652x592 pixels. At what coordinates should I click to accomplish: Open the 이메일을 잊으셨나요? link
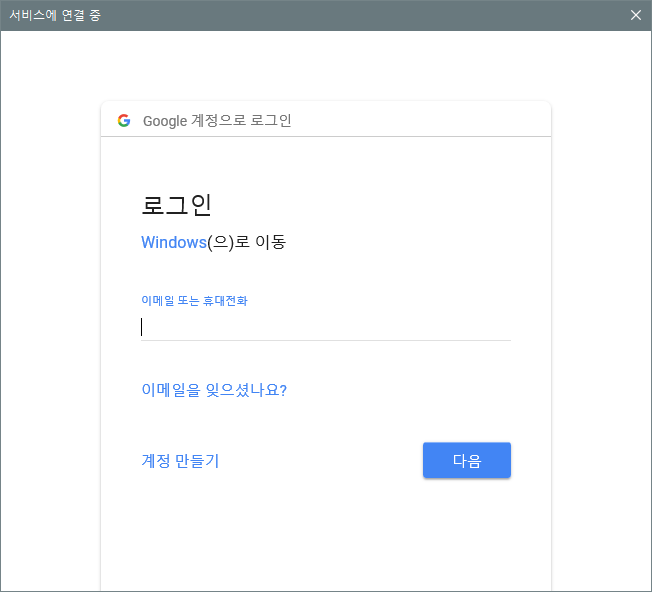214,390
